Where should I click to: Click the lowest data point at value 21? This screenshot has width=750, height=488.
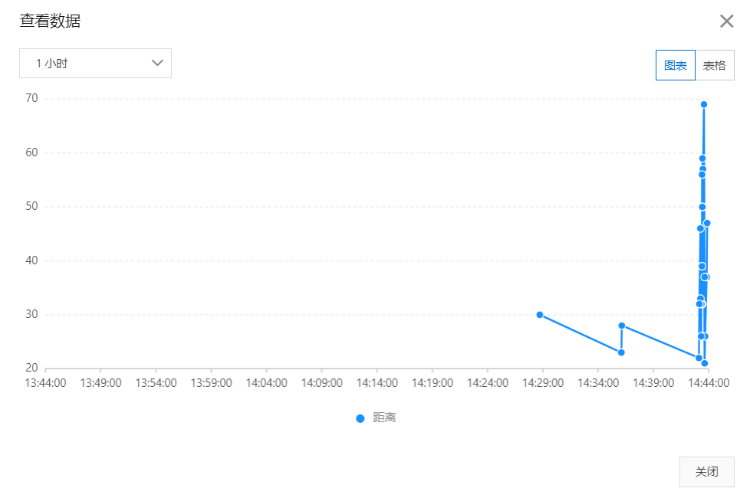coord(704,364)
